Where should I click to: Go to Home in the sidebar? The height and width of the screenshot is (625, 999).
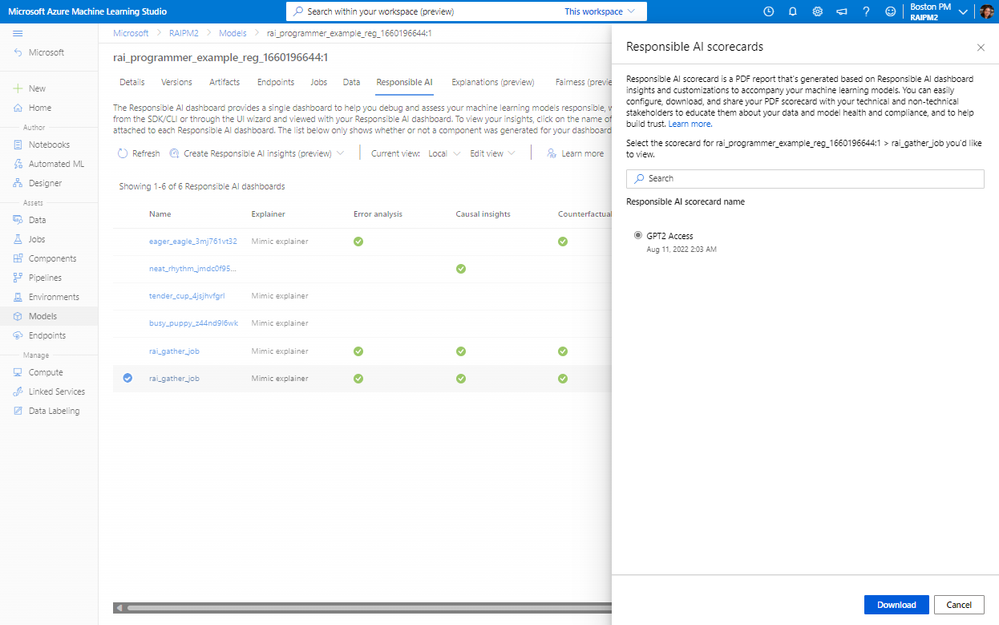coord(33,108)
